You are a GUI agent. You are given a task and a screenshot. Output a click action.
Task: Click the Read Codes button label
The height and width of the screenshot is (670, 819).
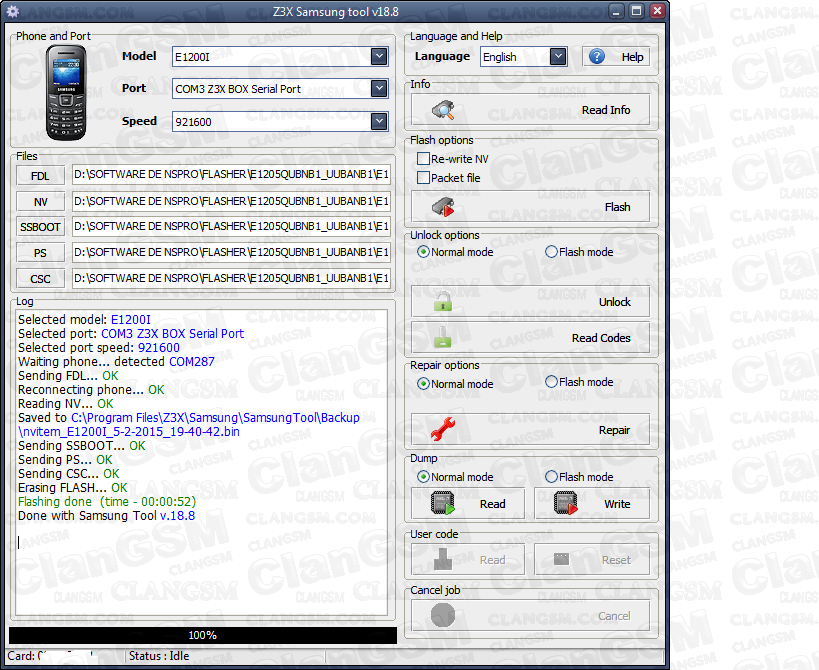pyautogui.click(x=601, y=338)
